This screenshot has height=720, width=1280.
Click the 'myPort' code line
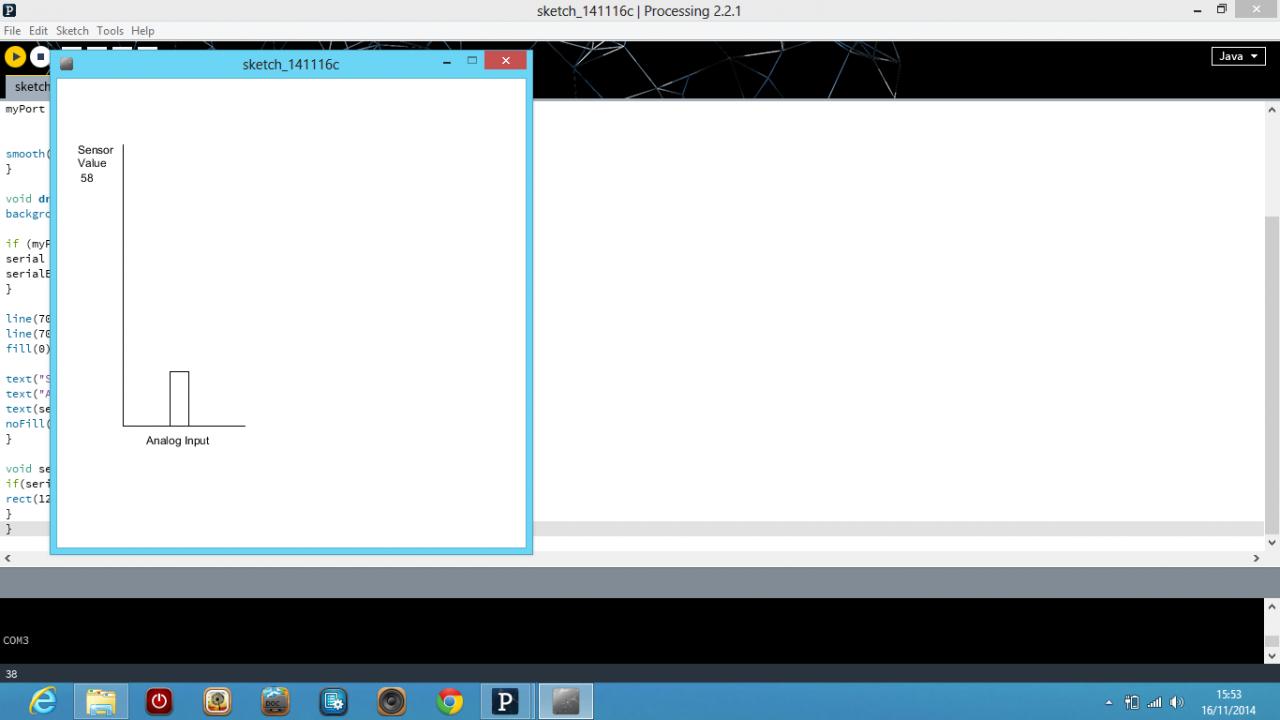tap(25, 109)
